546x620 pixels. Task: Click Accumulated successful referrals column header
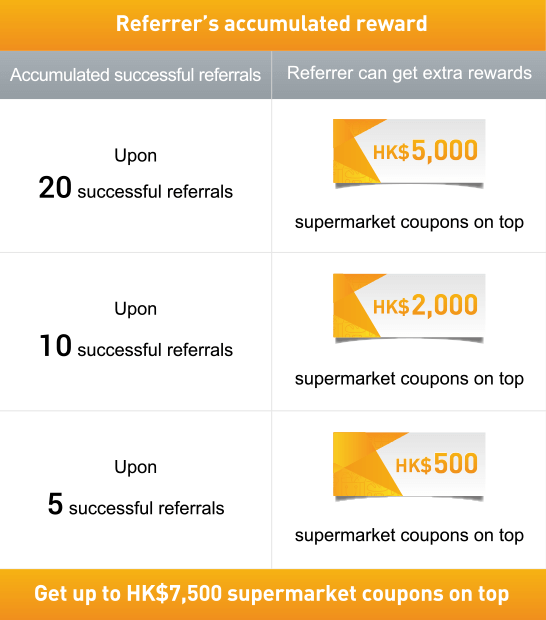click(x=136, y=75)
